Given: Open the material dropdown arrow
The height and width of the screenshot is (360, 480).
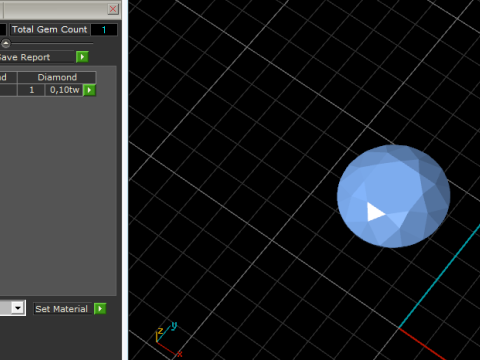Looking at the screenshot, I should (18, 308).
